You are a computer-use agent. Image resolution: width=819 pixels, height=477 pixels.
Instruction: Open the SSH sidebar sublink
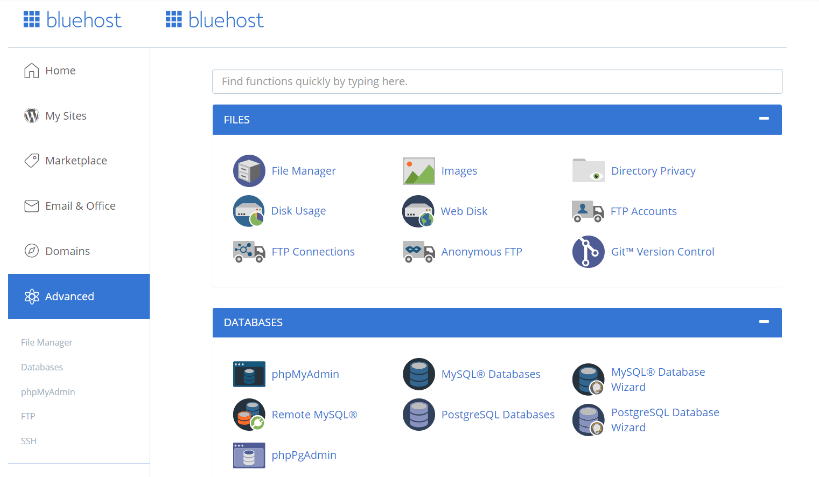[29, 441]
